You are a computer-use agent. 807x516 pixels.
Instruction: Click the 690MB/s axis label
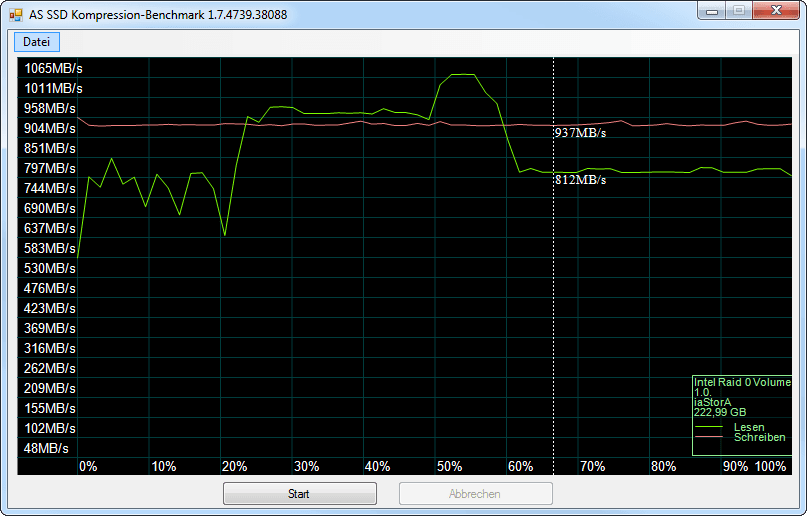click(50, 208)
